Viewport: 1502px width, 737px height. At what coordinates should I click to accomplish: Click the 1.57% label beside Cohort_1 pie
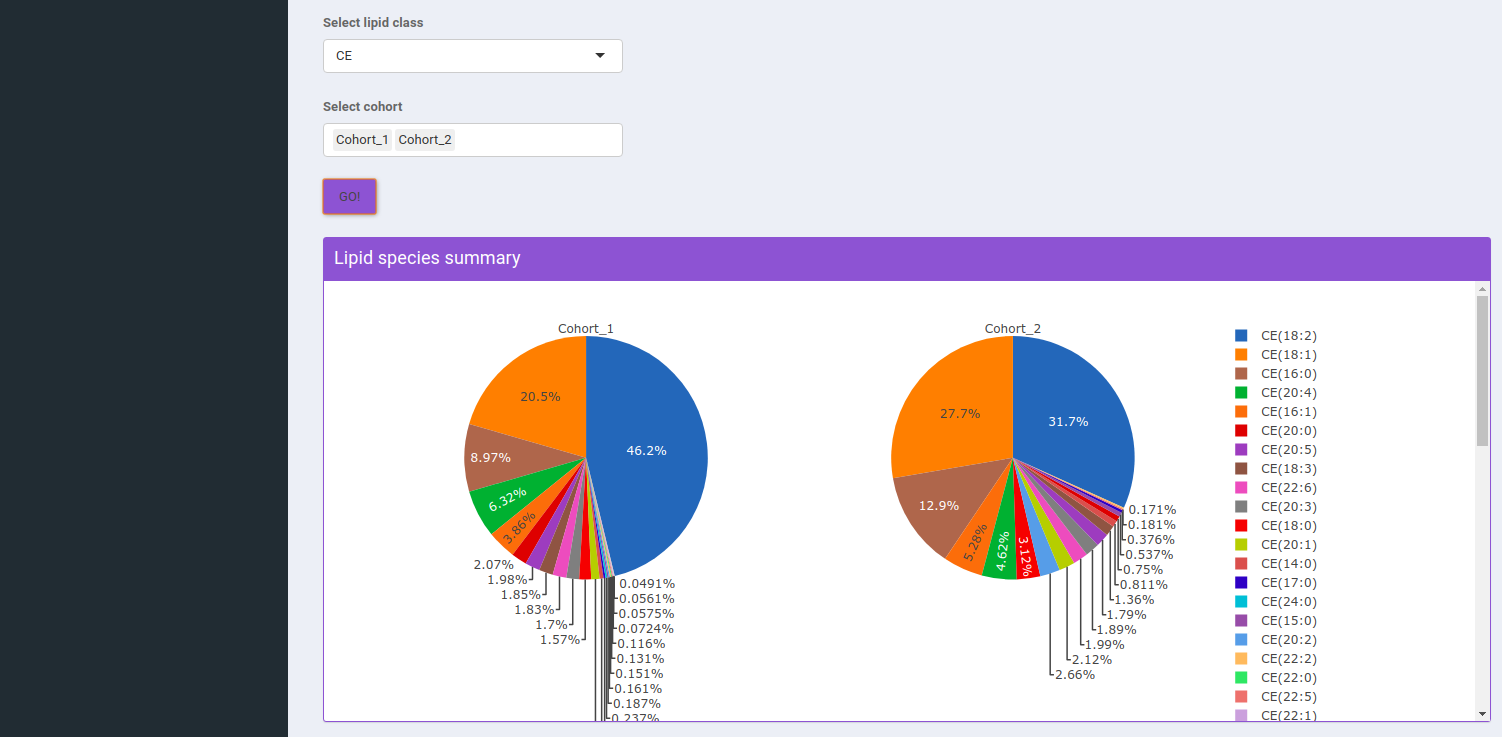click(x=560, y=639)
